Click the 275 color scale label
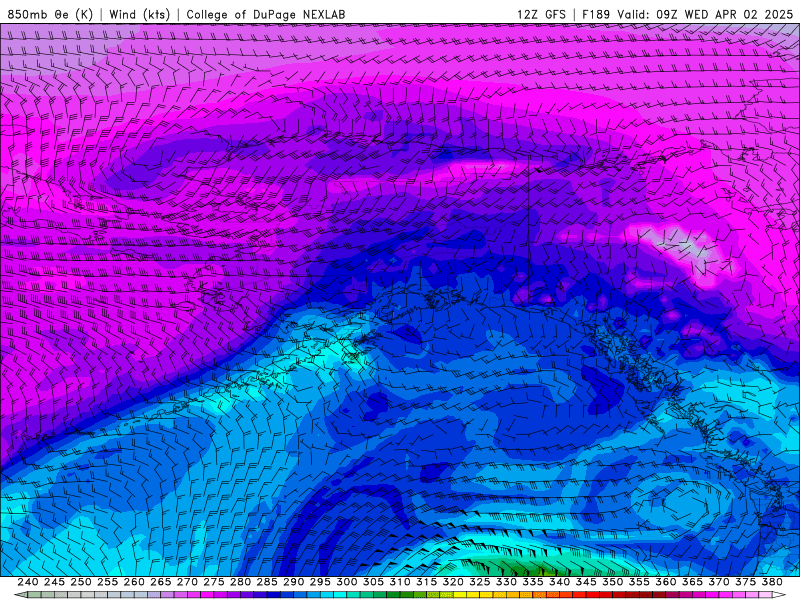The width and height of the screenshot is (800, 600). pos(213,582)
